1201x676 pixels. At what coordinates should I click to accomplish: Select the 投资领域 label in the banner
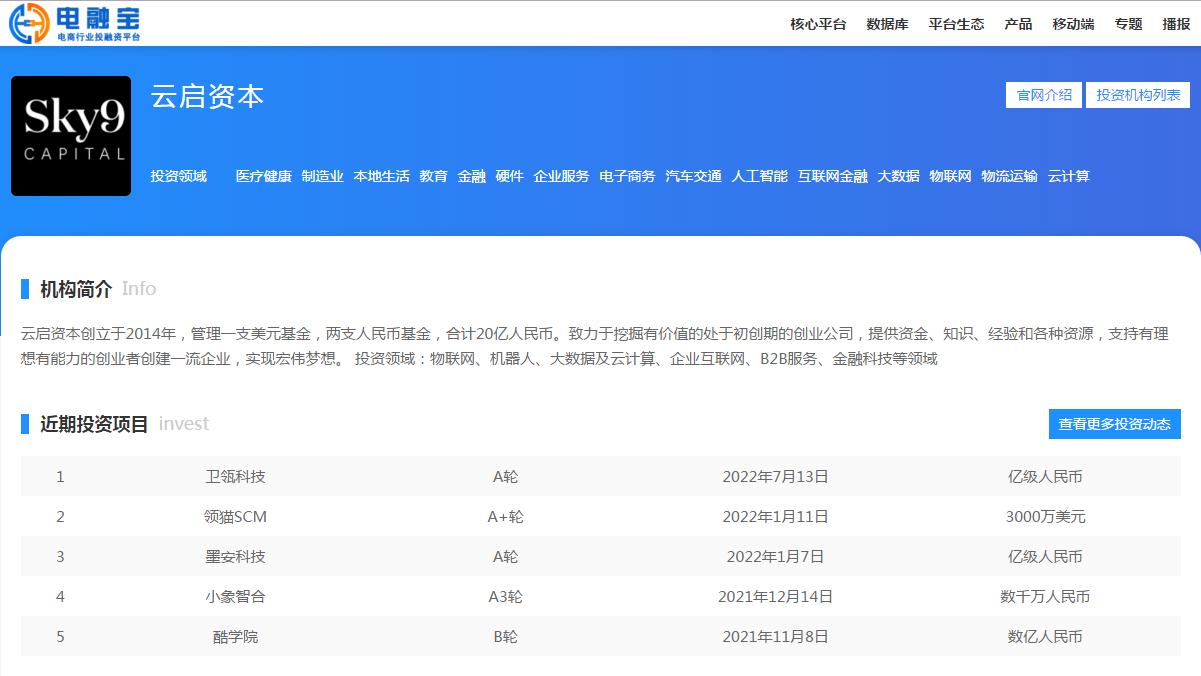[x=180, y=175]
